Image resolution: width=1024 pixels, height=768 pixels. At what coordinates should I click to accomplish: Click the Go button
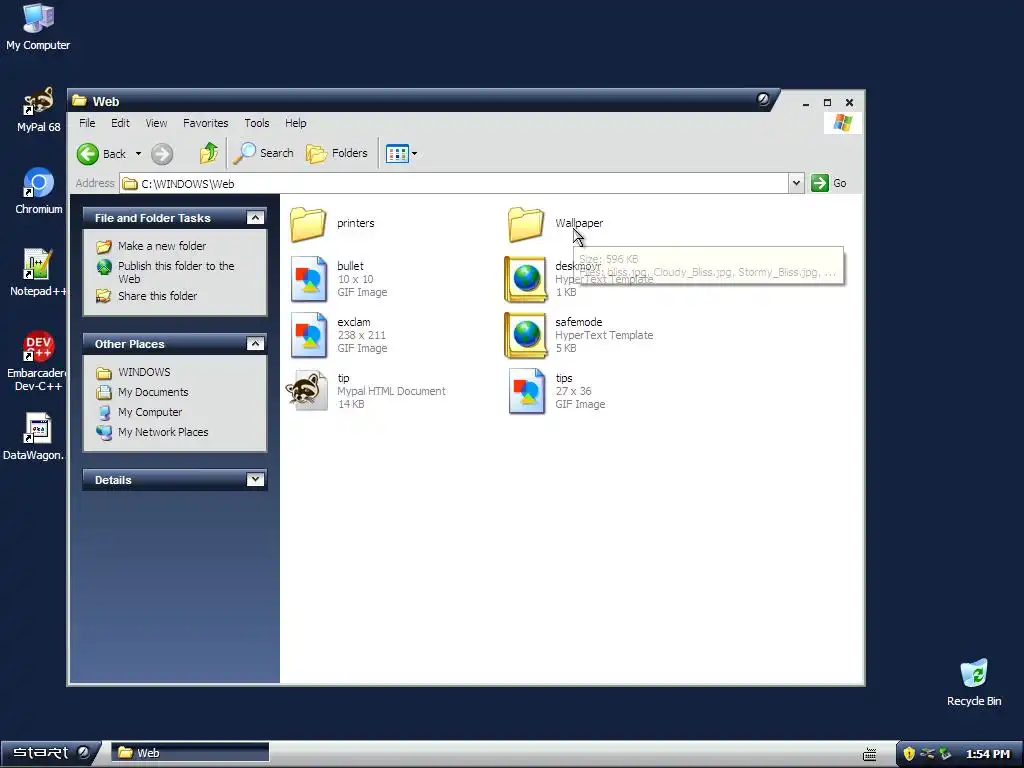point(829,184)
